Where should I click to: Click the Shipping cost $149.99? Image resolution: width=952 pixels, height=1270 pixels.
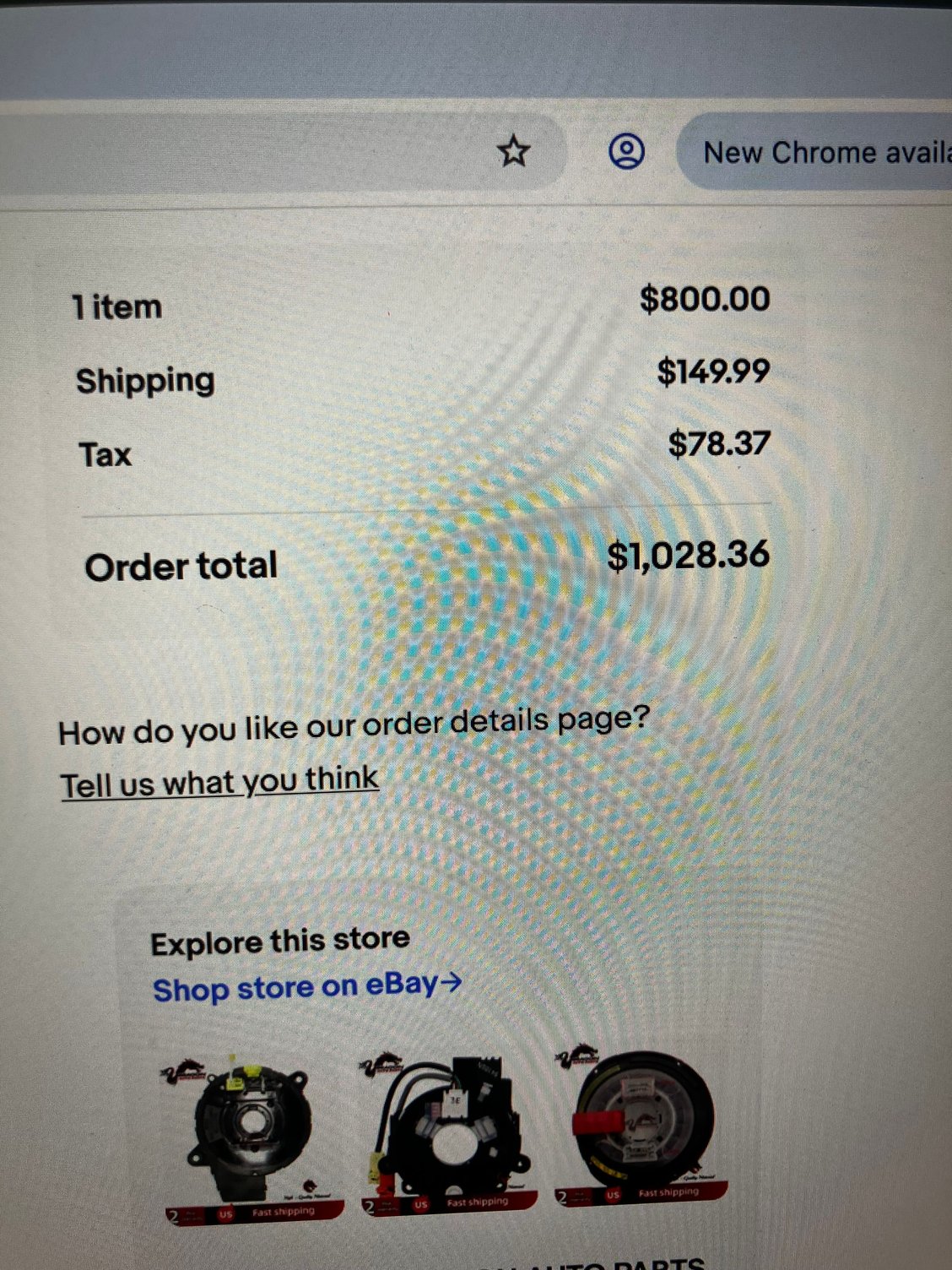point(713,371)
